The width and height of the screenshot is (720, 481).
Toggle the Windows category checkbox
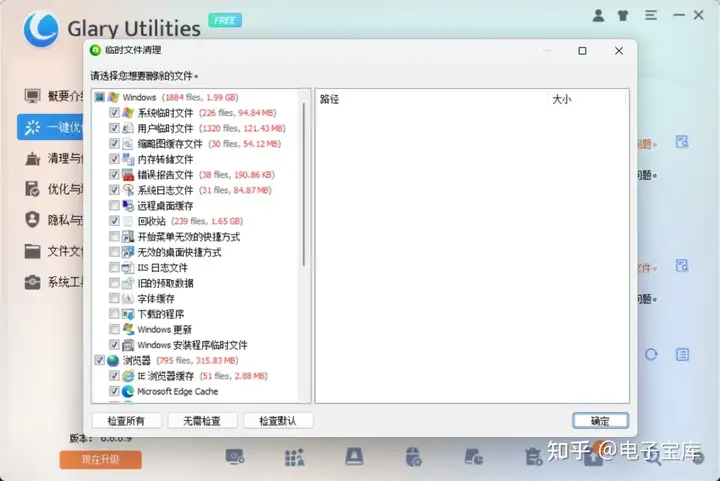99,97
